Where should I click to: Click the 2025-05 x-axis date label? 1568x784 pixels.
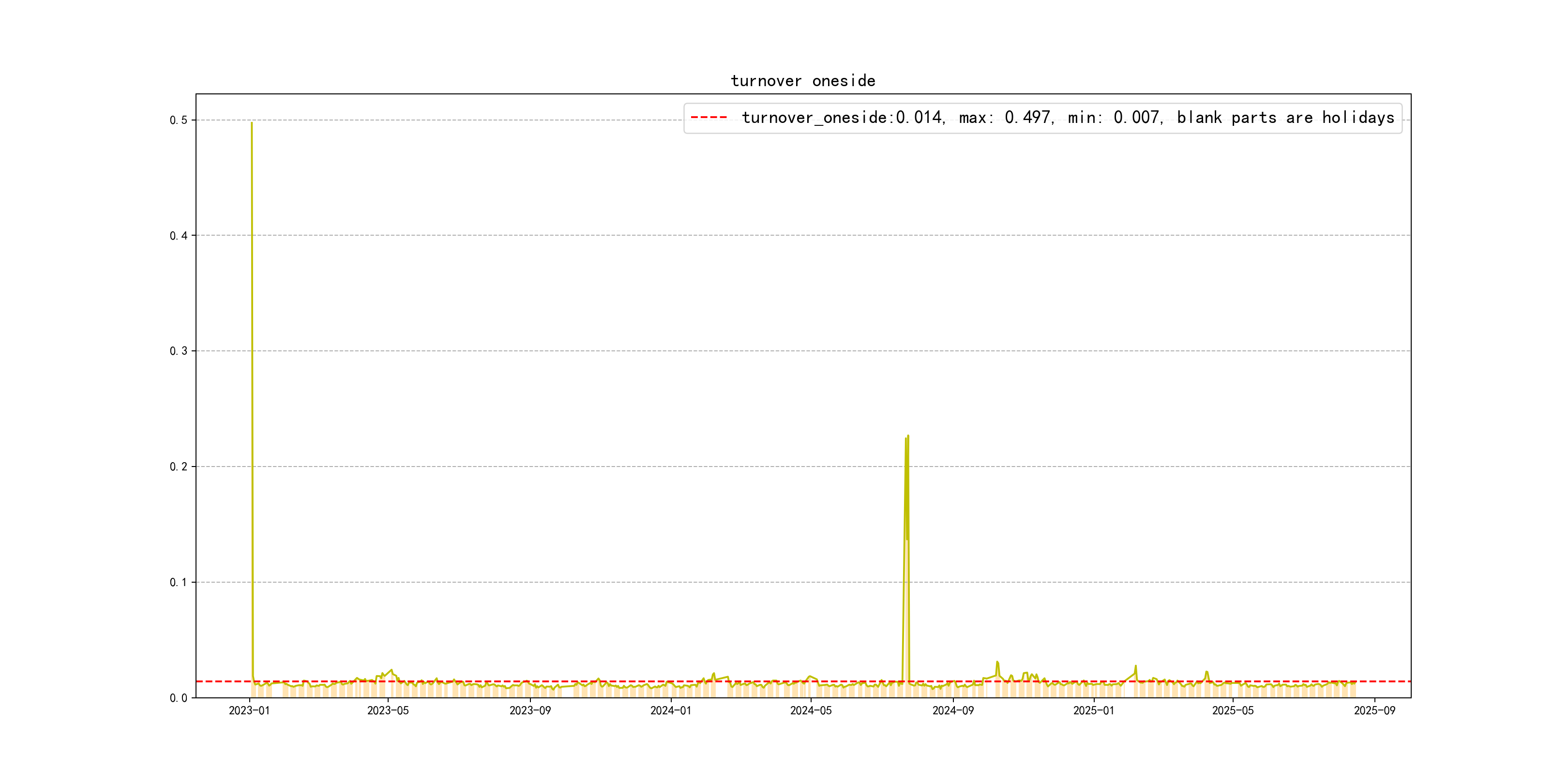(1233, 711)
